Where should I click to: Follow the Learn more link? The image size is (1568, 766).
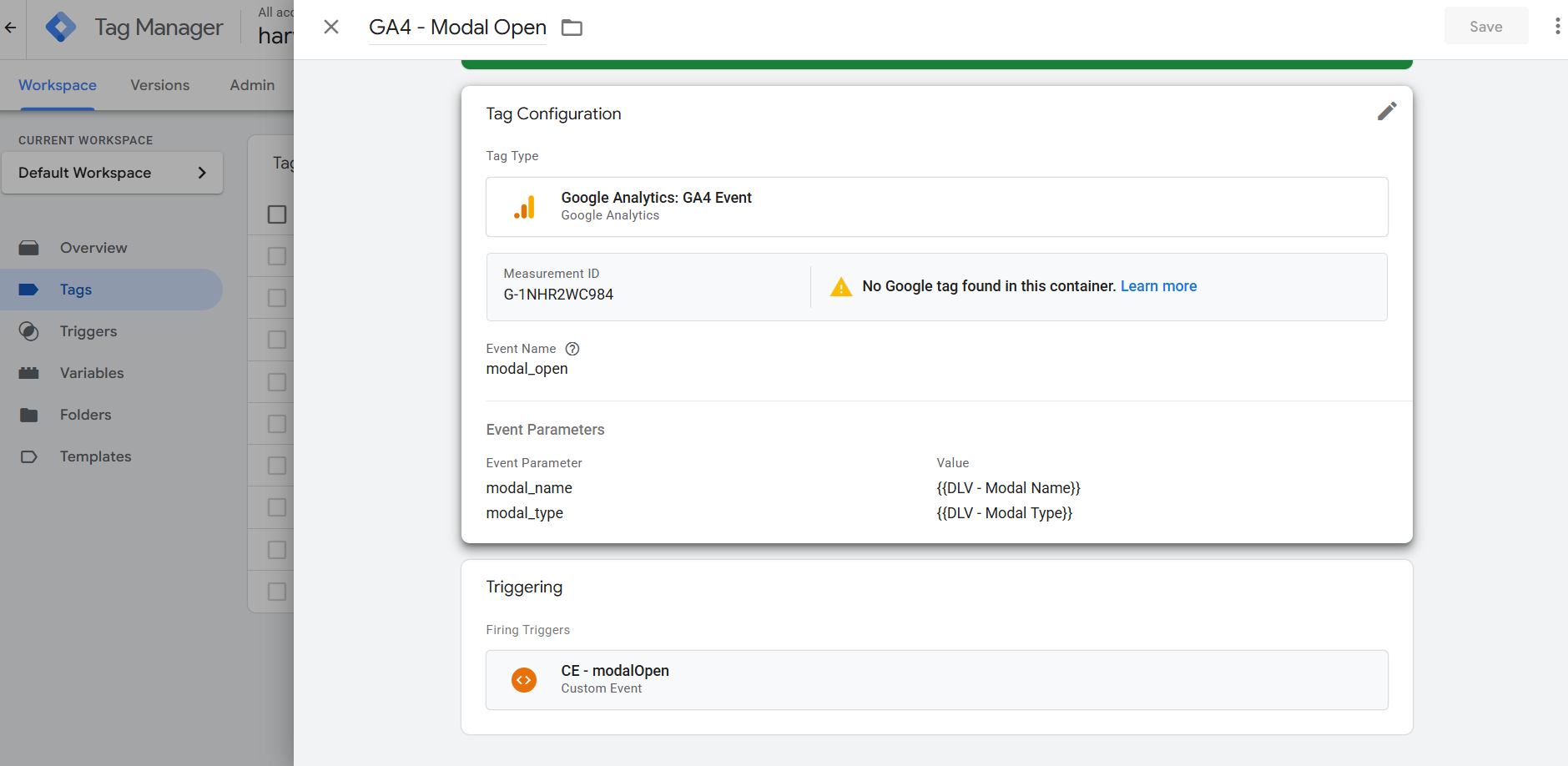pos(1158,286)
